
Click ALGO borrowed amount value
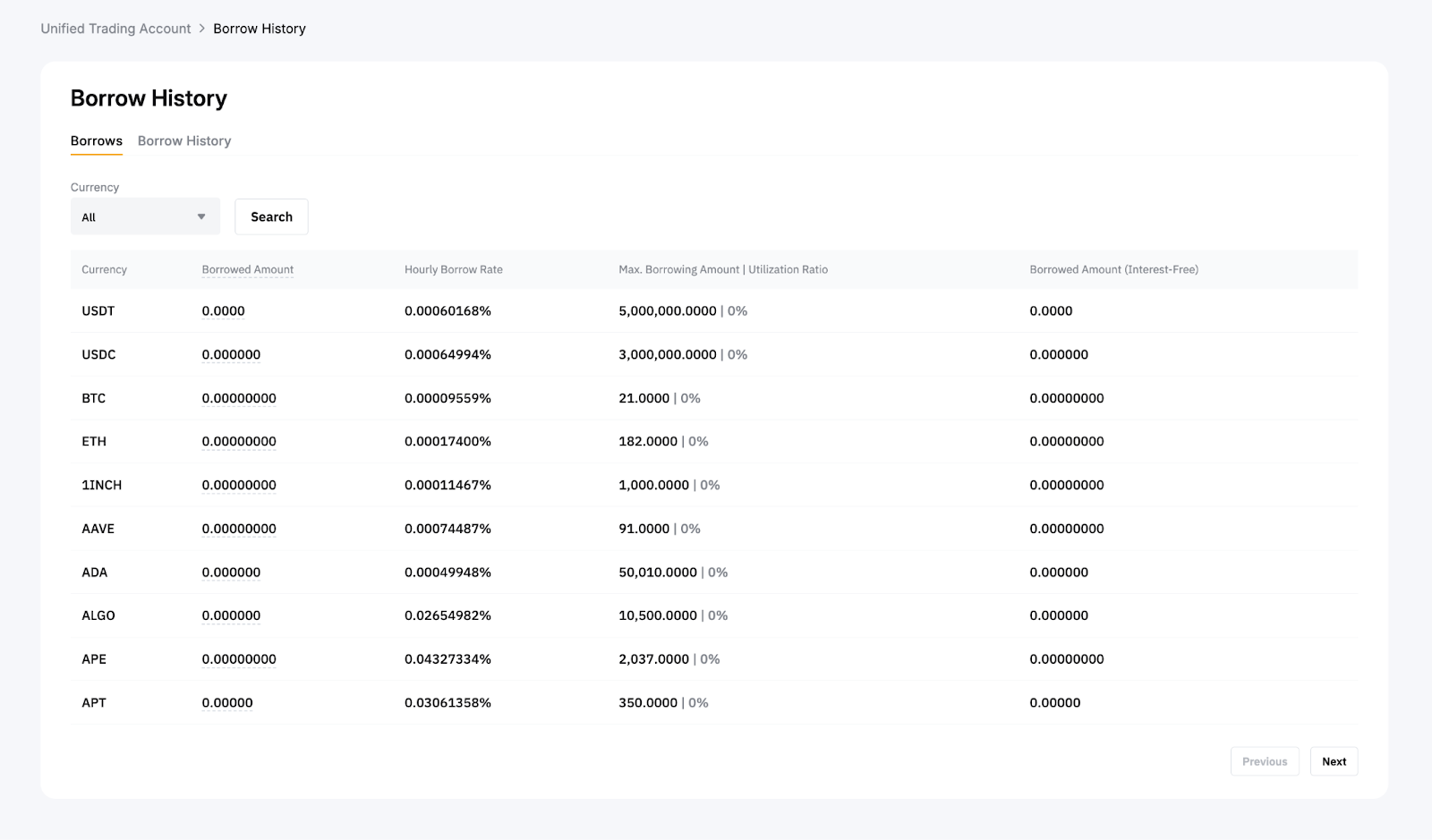pyautogui.click(x=231, y=615)
